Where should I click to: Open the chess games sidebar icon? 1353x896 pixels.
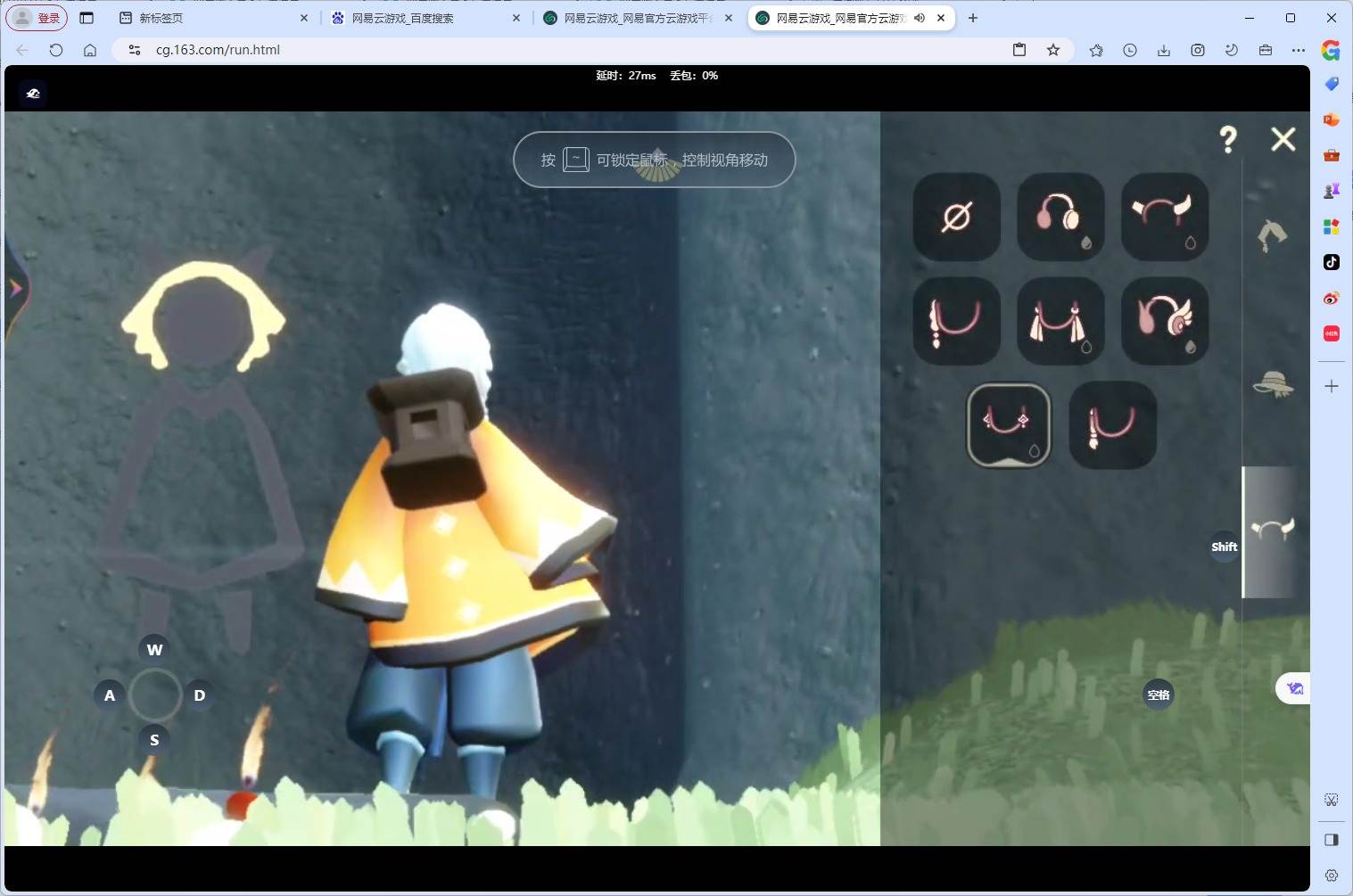(1332, 191)
